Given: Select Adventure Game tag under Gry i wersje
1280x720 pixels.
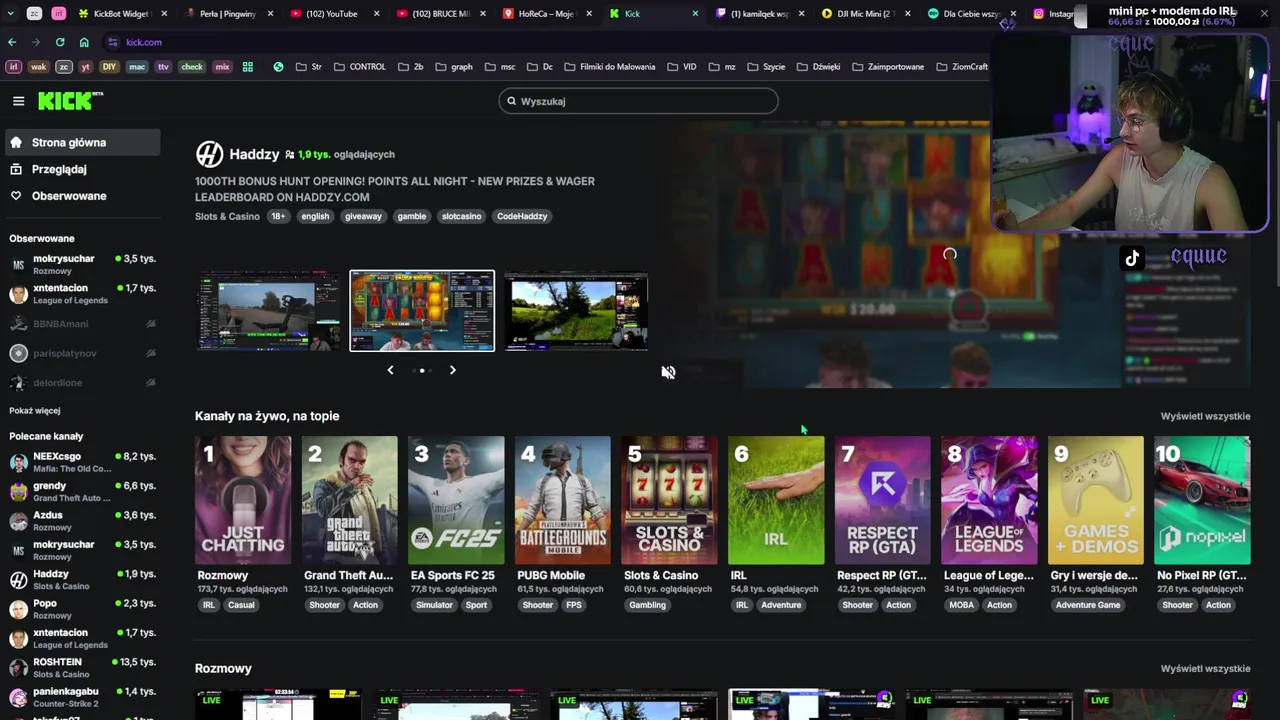Looking at the screenshot, I should [1088, 605].
